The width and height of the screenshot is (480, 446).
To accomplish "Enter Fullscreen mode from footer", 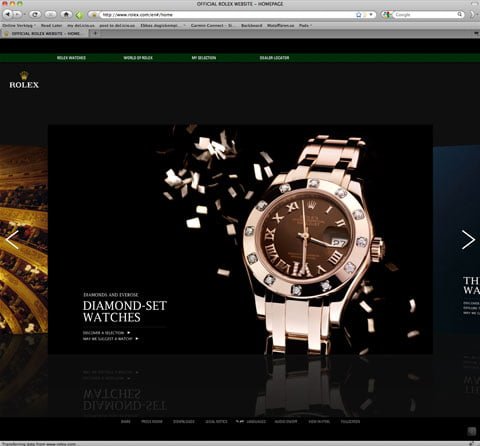I will pos(350,422).
